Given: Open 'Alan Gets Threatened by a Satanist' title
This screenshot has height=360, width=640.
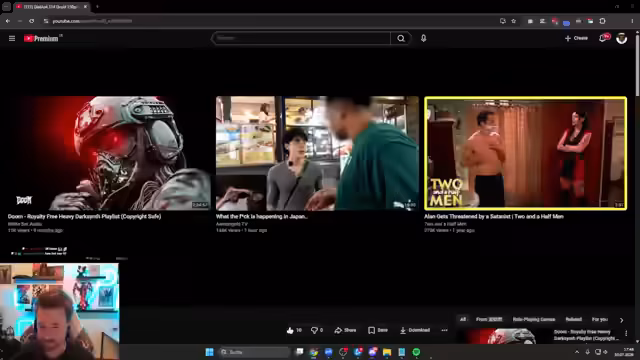Looking at the screenshot, I should [494, 217].
